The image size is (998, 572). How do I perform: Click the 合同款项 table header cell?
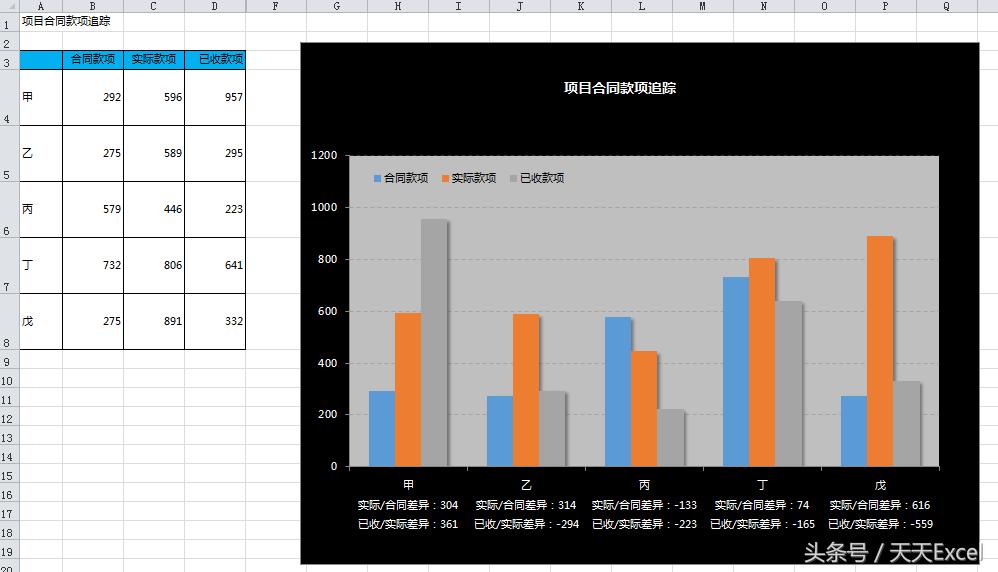click(93, 60)
